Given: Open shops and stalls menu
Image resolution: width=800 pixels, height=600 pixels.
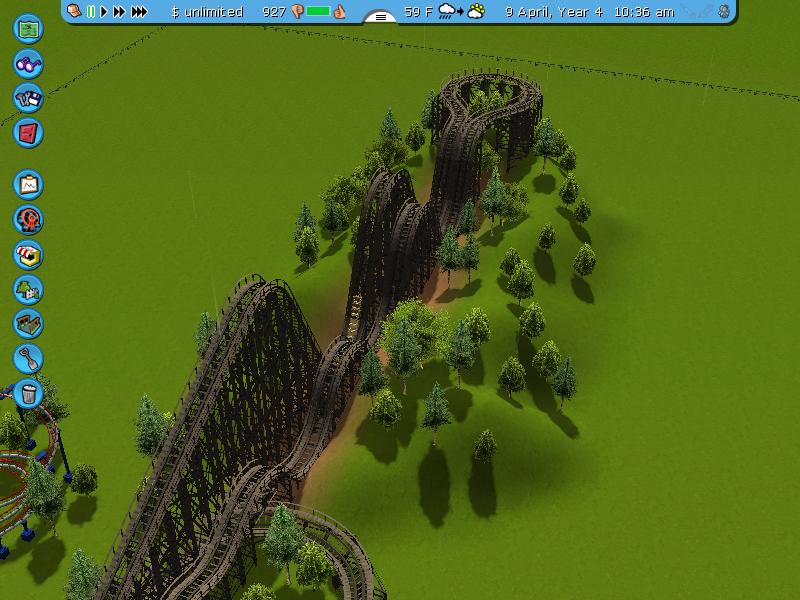Looking at the screenshot, I should tap(28, 254).
